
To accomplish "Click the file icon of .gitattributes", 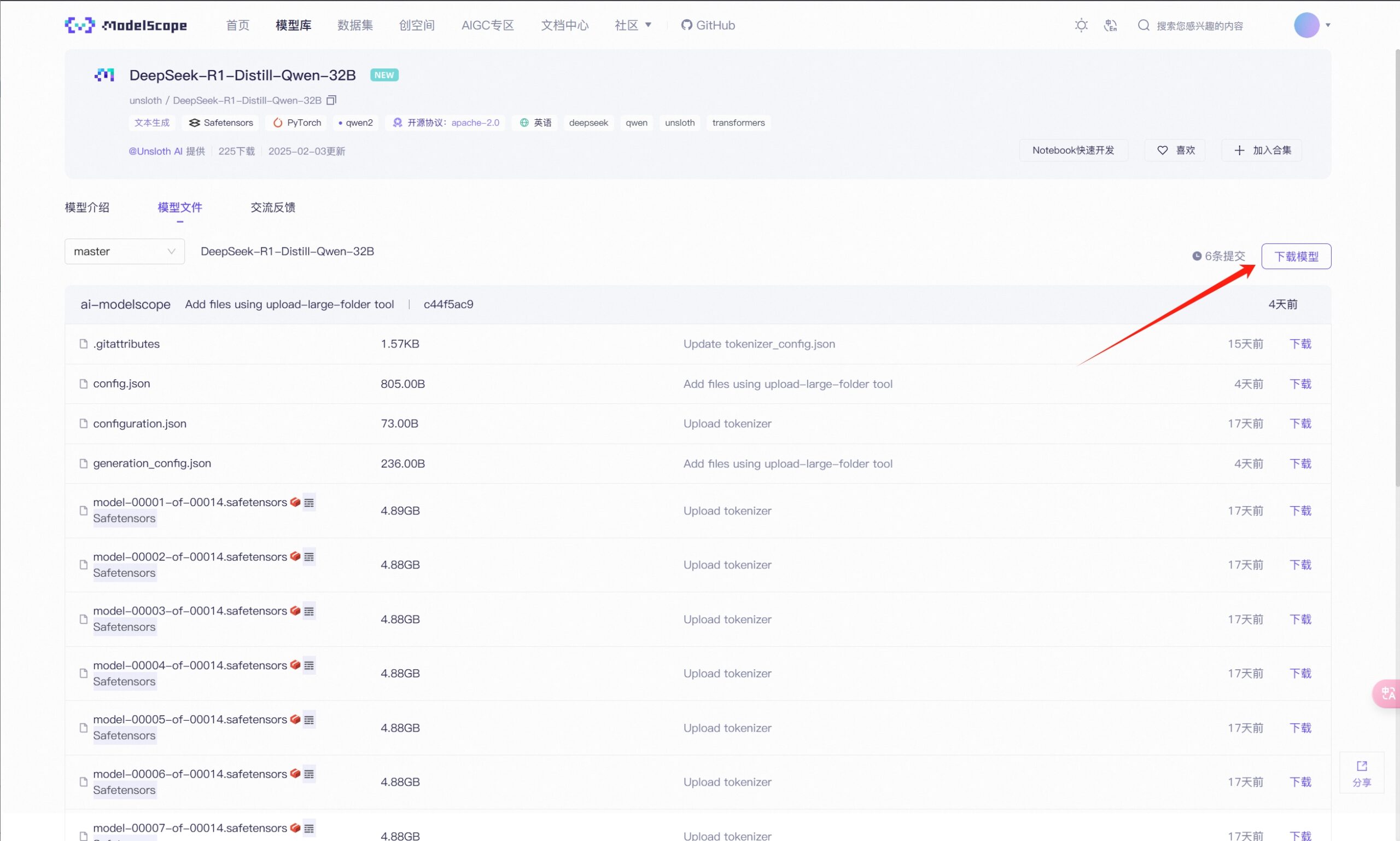I will (x=83, y=344).
